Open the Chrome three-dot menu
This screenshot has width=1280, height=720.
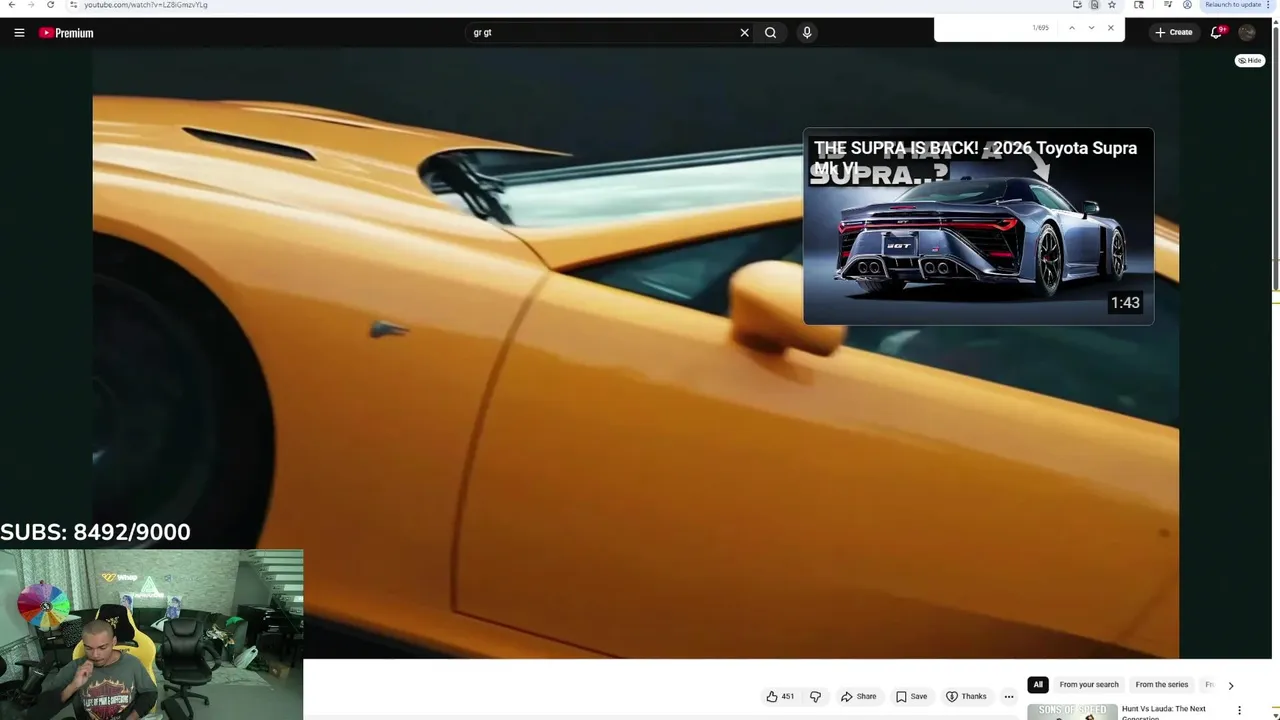pyautogui.click(x=1269, y=5)
